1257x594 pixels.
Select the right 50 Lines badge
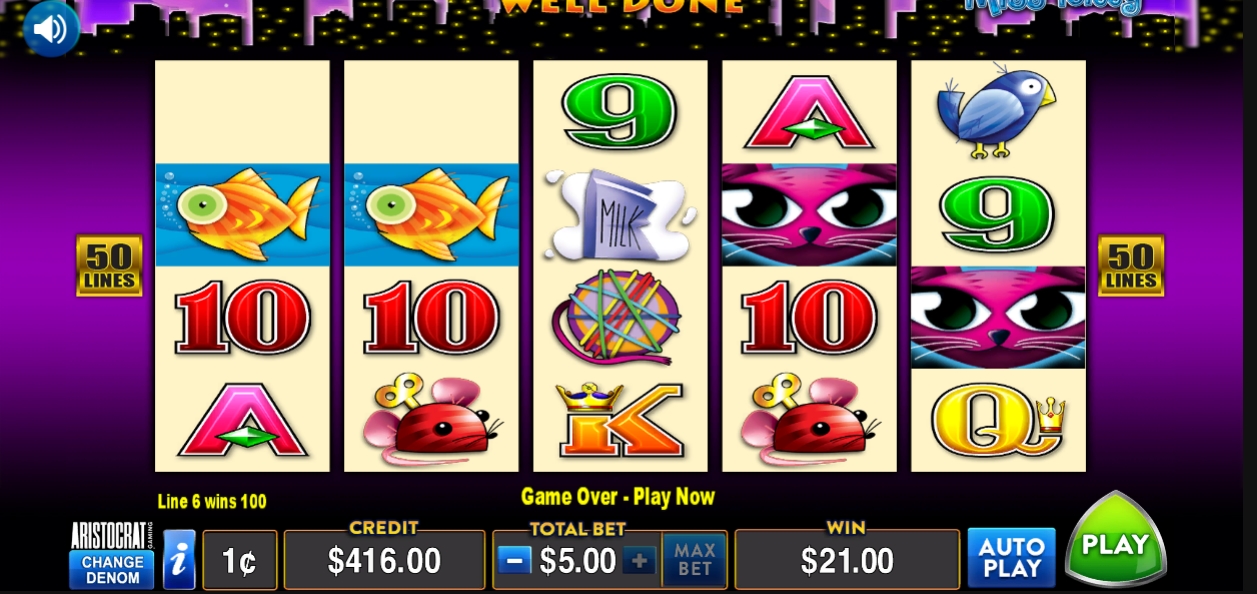coord(1131,266)
